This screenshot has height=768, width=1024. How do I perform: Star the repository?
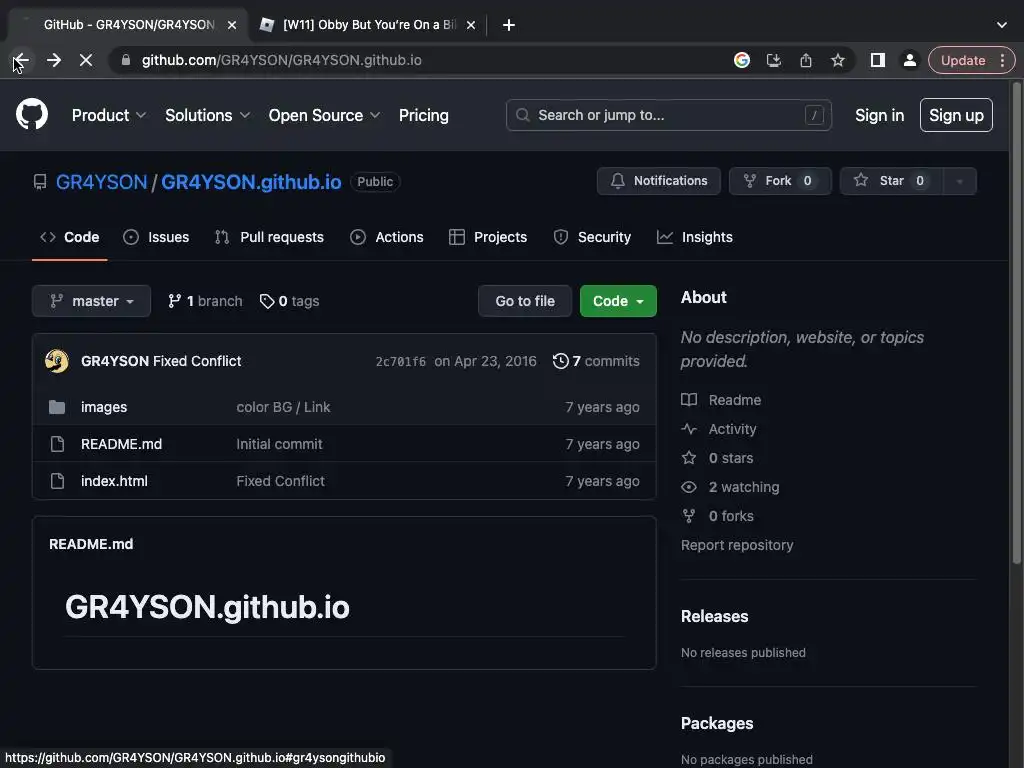point(892,181)
